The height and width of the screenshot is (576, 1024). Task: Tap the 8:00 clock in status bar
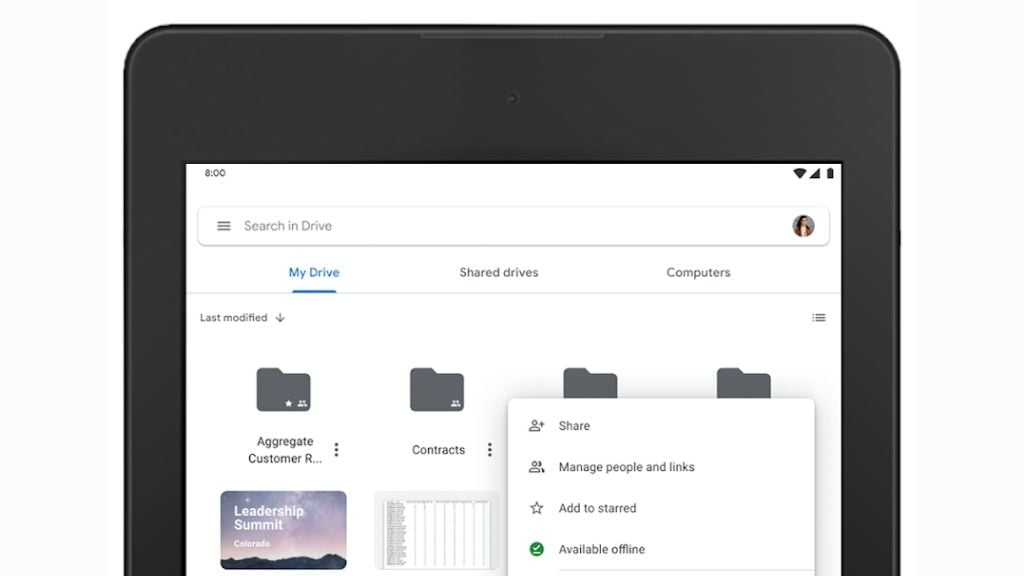click(215, 173)
